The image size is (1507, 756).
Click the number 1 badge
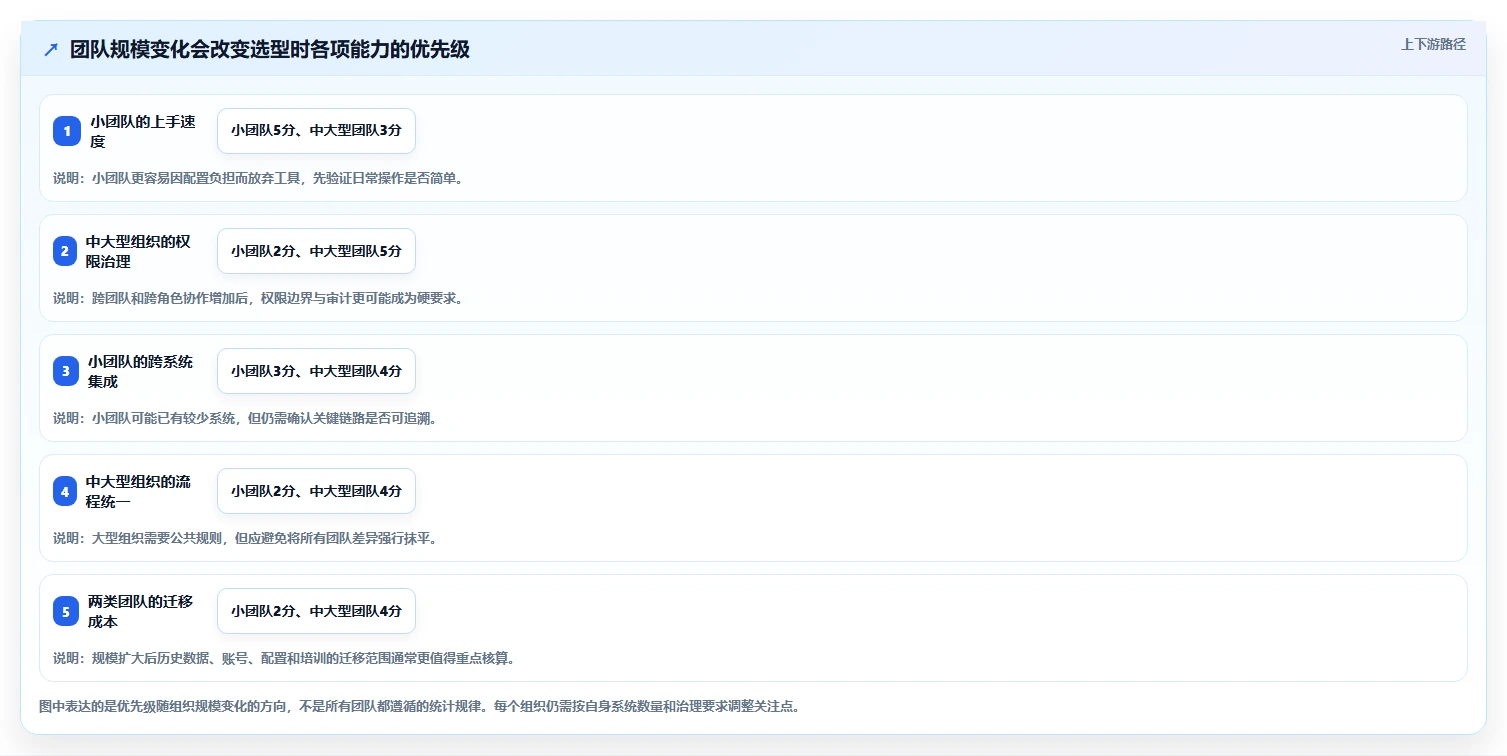click(x=66, y=131)
